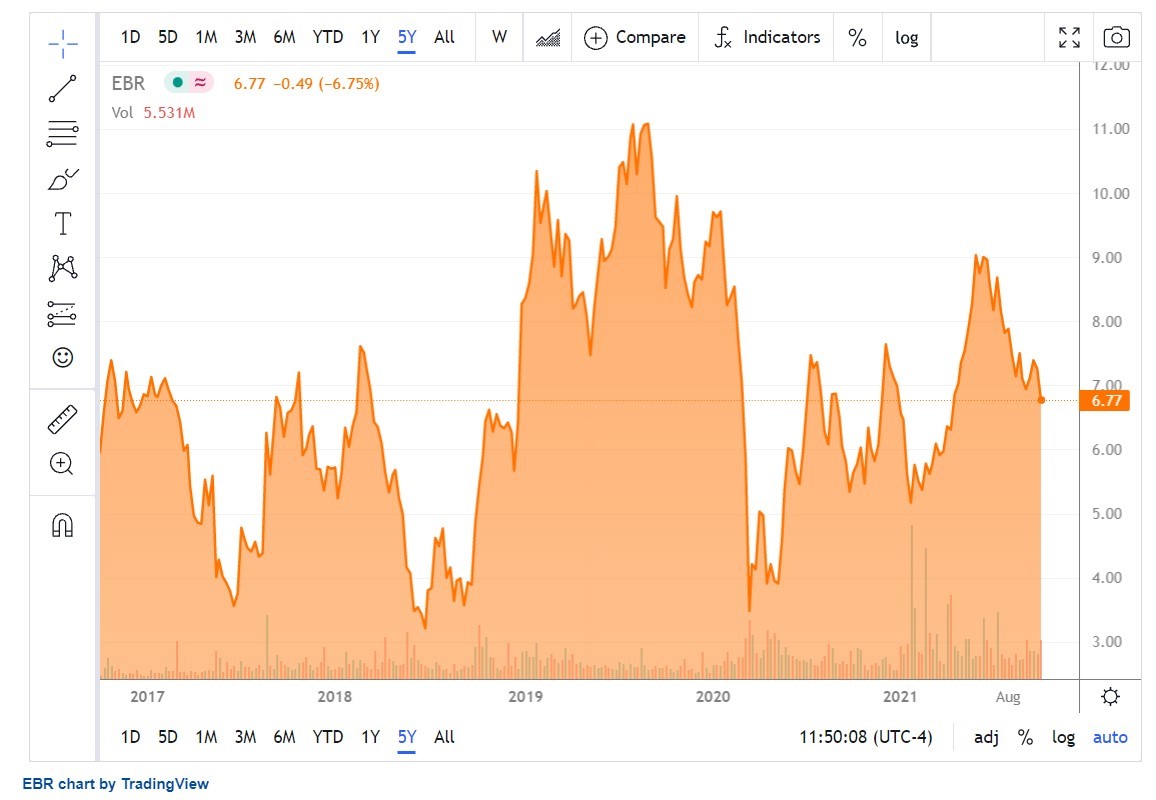The width and height of the screenshot is (1156, 800).
Task: Select 1Y range in top toolbar
Action: click(370, 37)
